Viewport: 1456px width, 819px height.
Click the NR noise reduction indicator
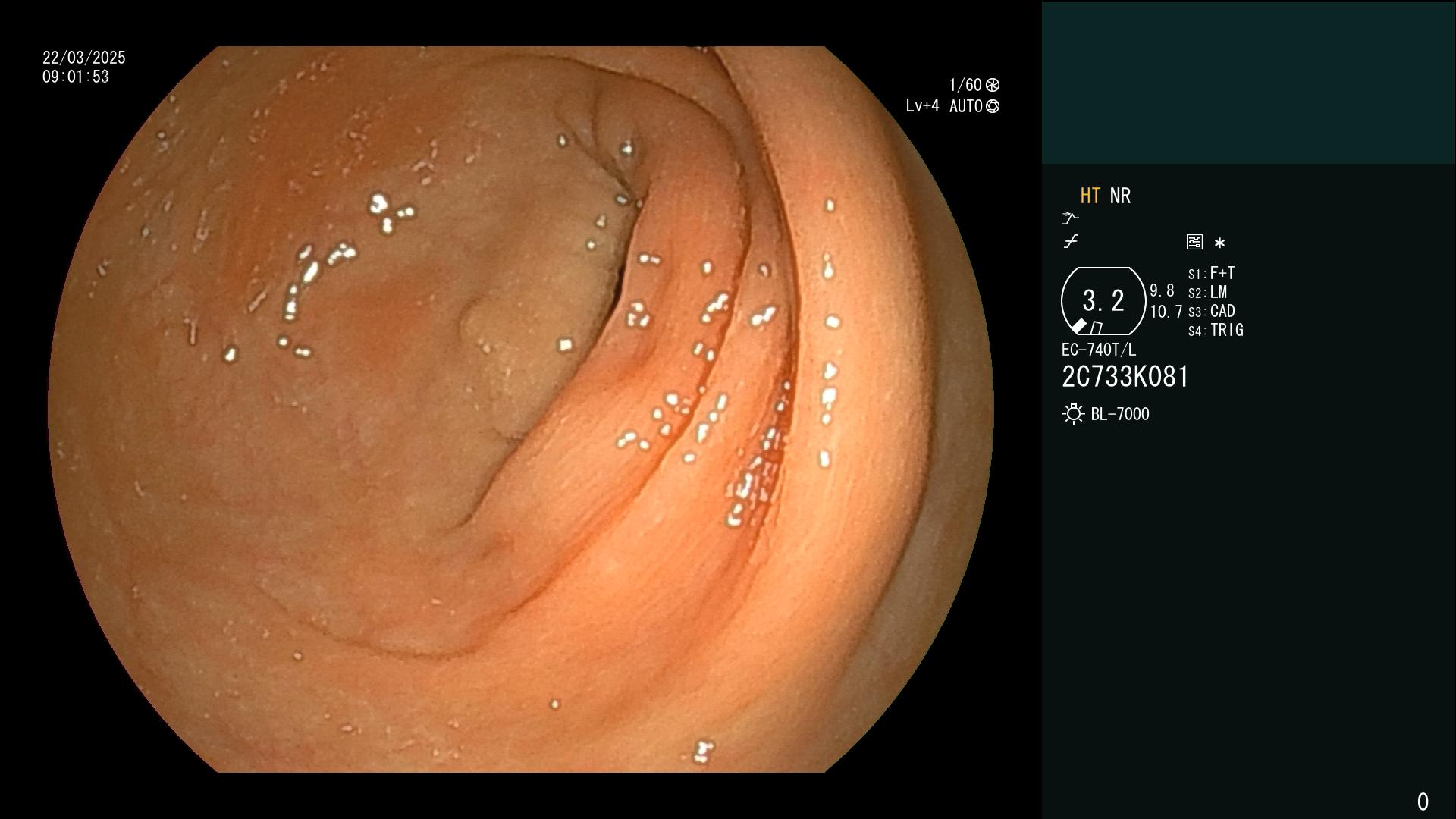[x=1120, y=196]
